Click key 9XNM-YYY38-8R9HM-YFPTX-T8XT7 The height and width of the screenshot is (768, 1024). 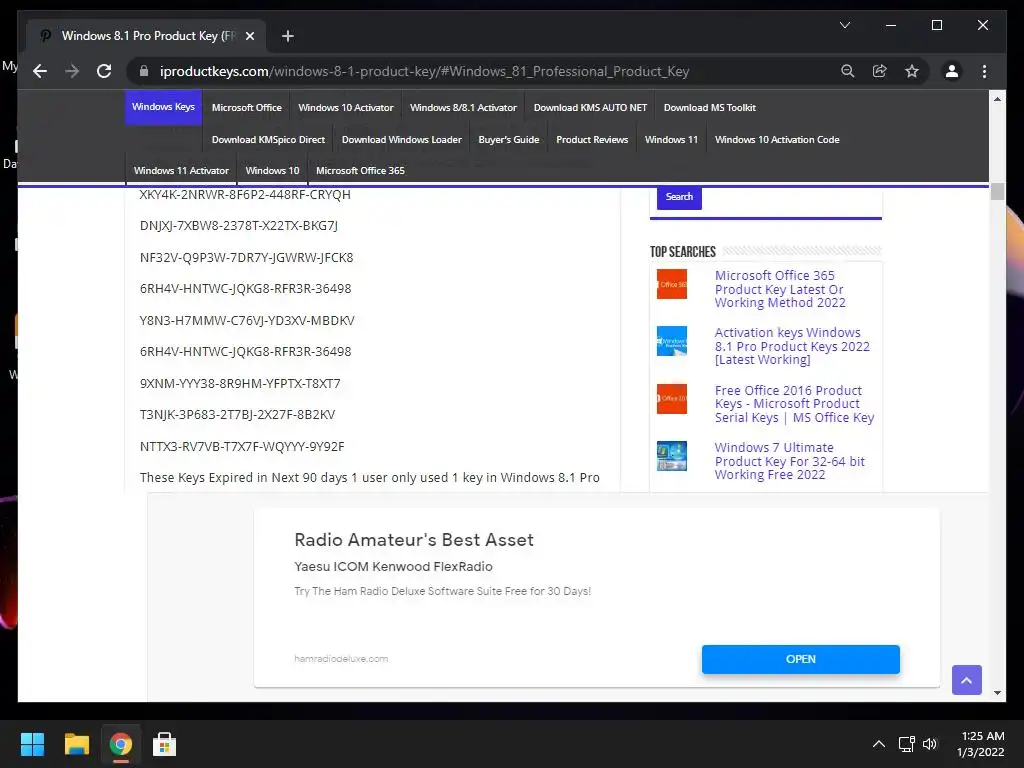(x=240, y=383)
